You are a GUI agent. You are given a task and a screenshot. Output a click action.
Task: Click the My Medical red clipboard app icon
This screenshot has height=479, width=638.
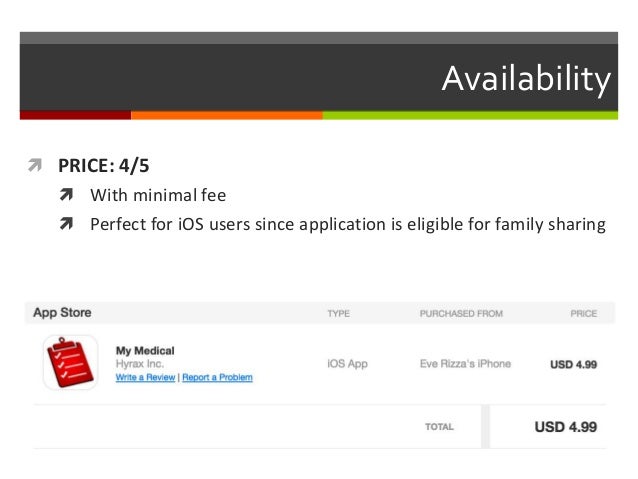(70, 362)
